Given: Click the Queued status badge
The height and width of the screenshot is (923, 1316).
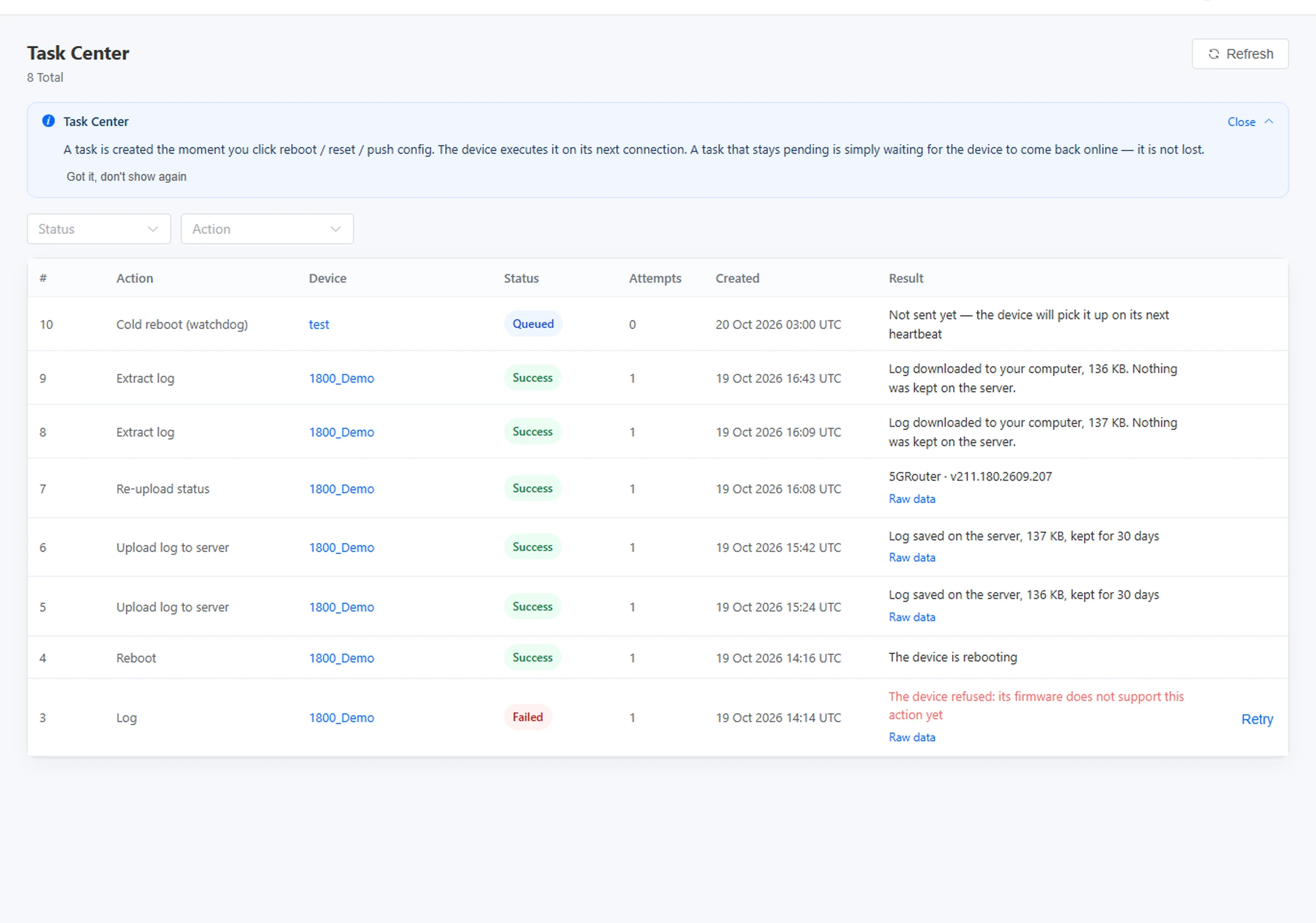Looking at the screenshot, I should (x=533, y=324).
